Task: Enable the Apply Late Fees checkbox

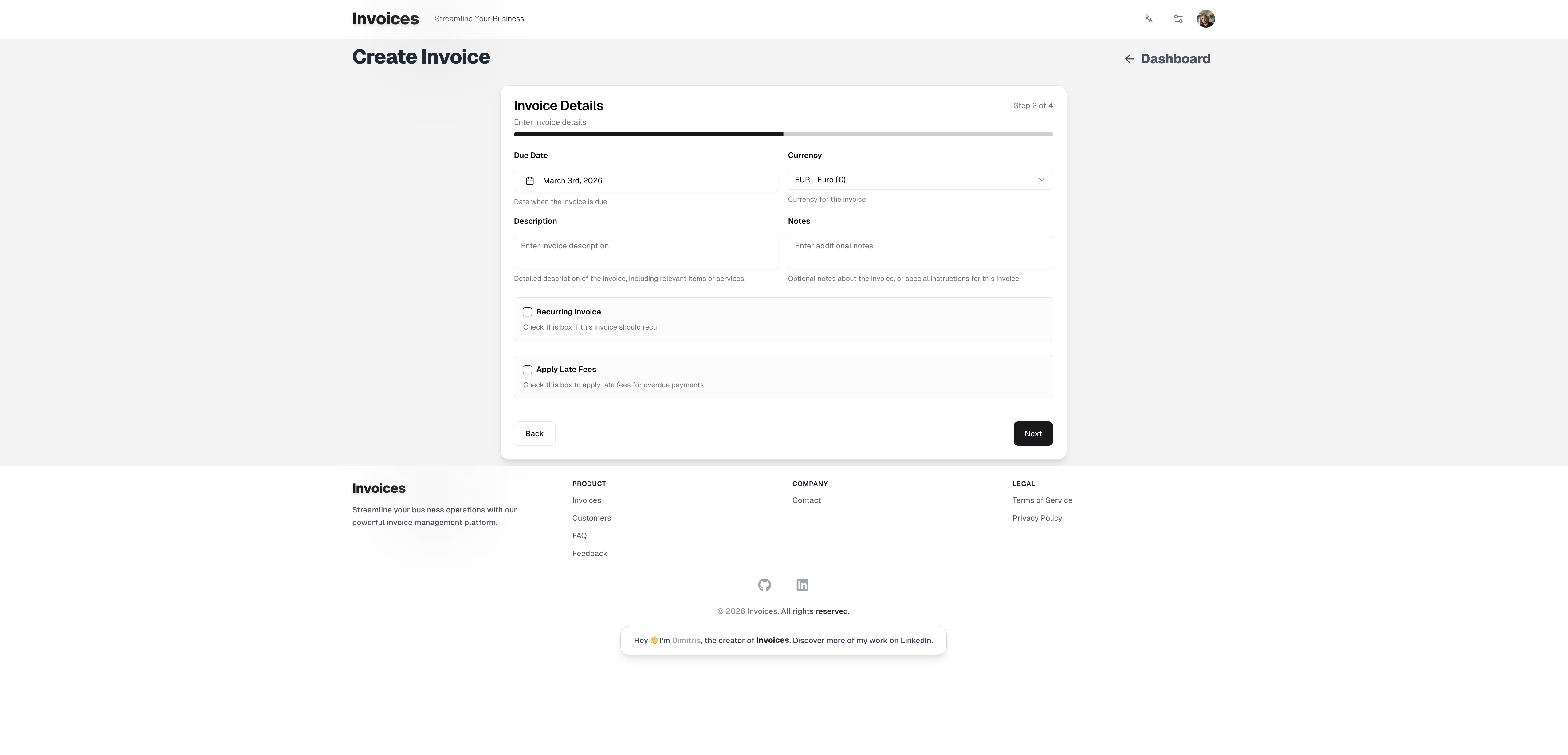Action: click(x=527, y=369)
